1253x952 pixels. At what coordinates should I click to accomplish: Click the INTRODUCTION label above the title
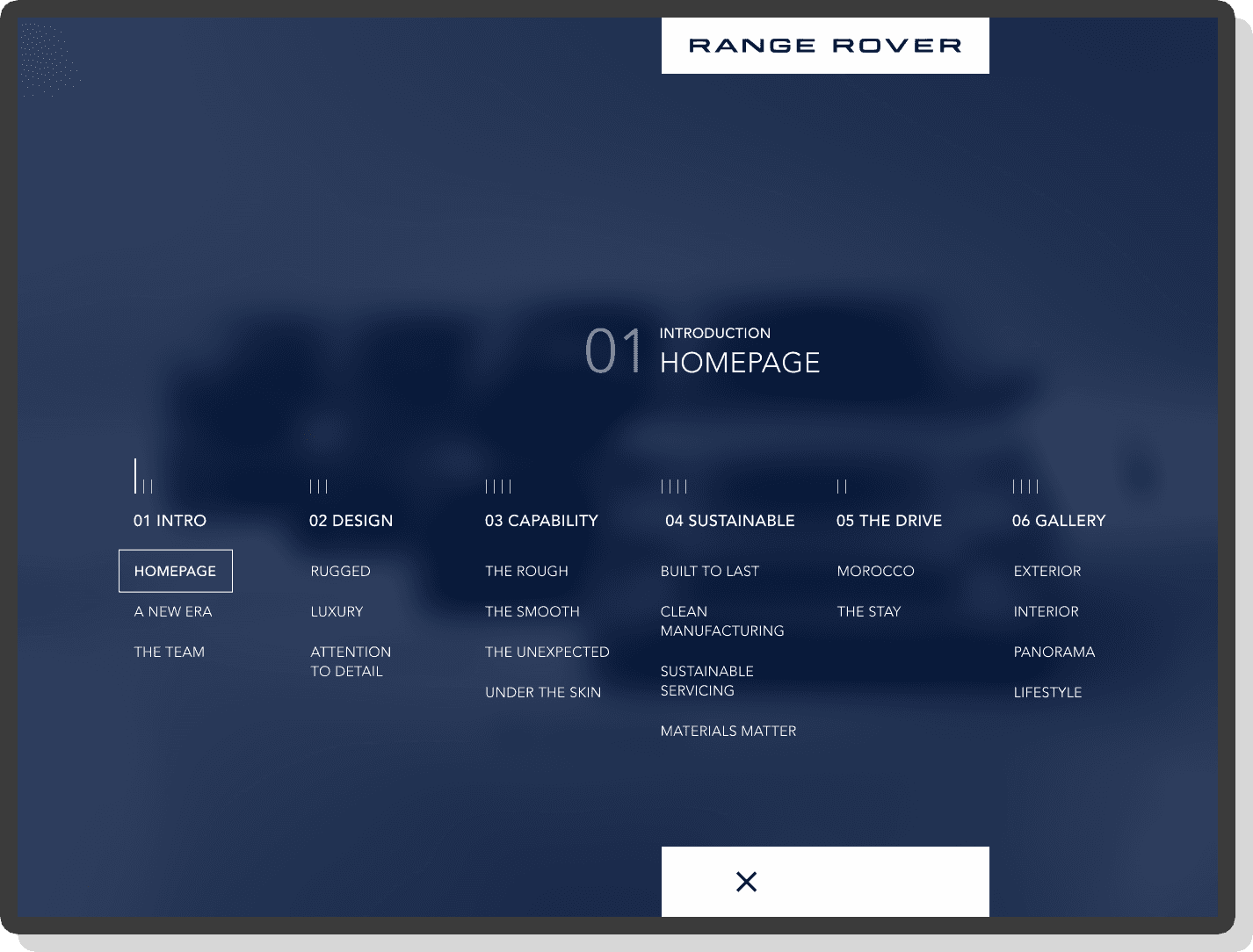(715, 333)
